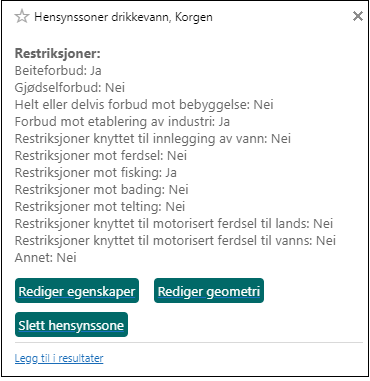This screenshot has width=370, height=381.
Task: Click motorisert ferdsel til lands line
Action: [x=174, y=224]
